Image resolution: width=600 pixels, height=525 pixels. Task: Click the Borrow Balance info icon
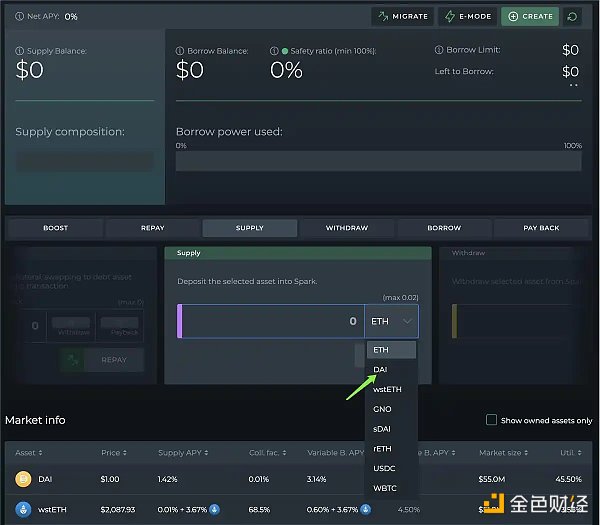(180, 51)
